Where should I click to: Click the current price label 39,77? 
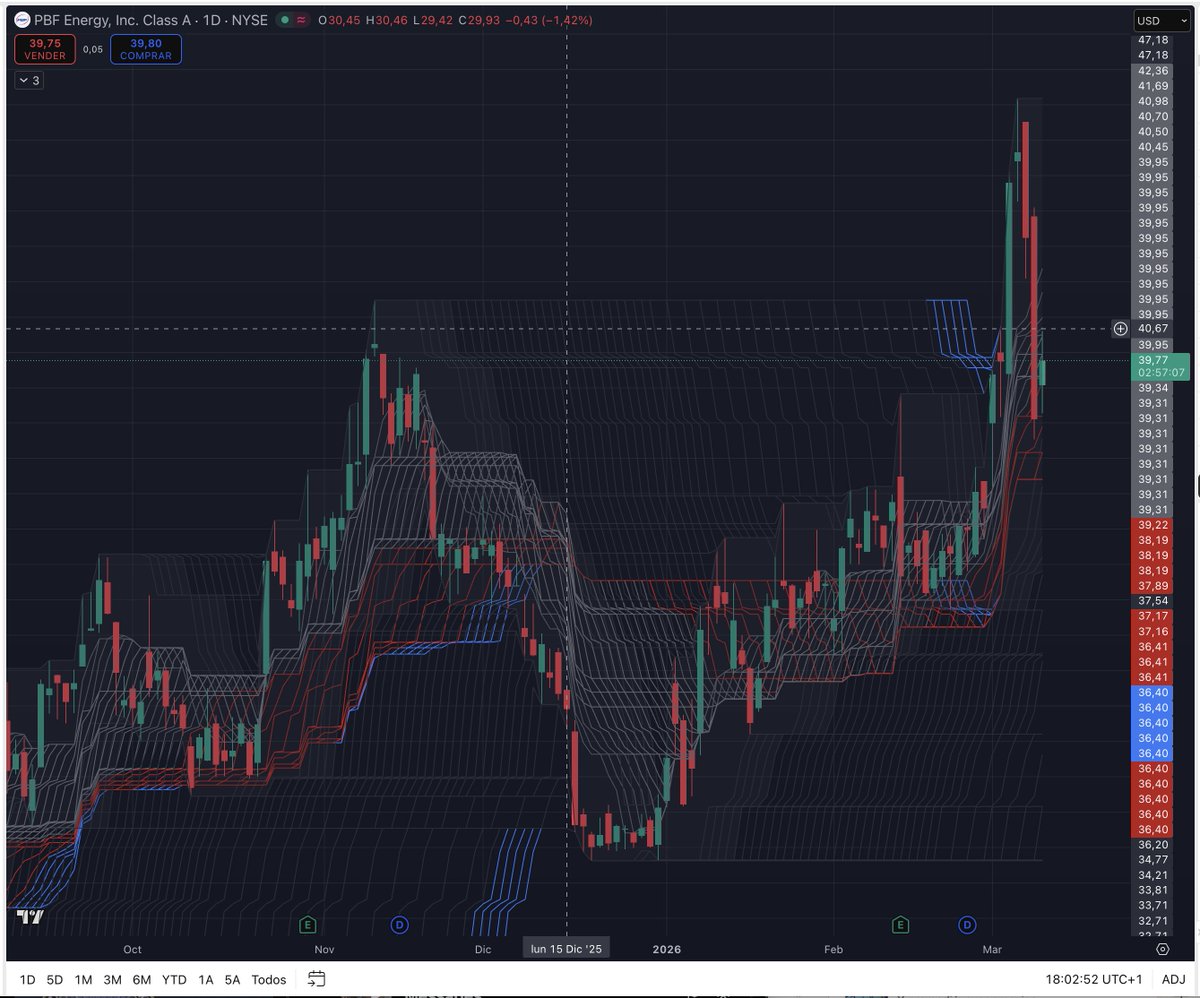(x=1160, y=365)
